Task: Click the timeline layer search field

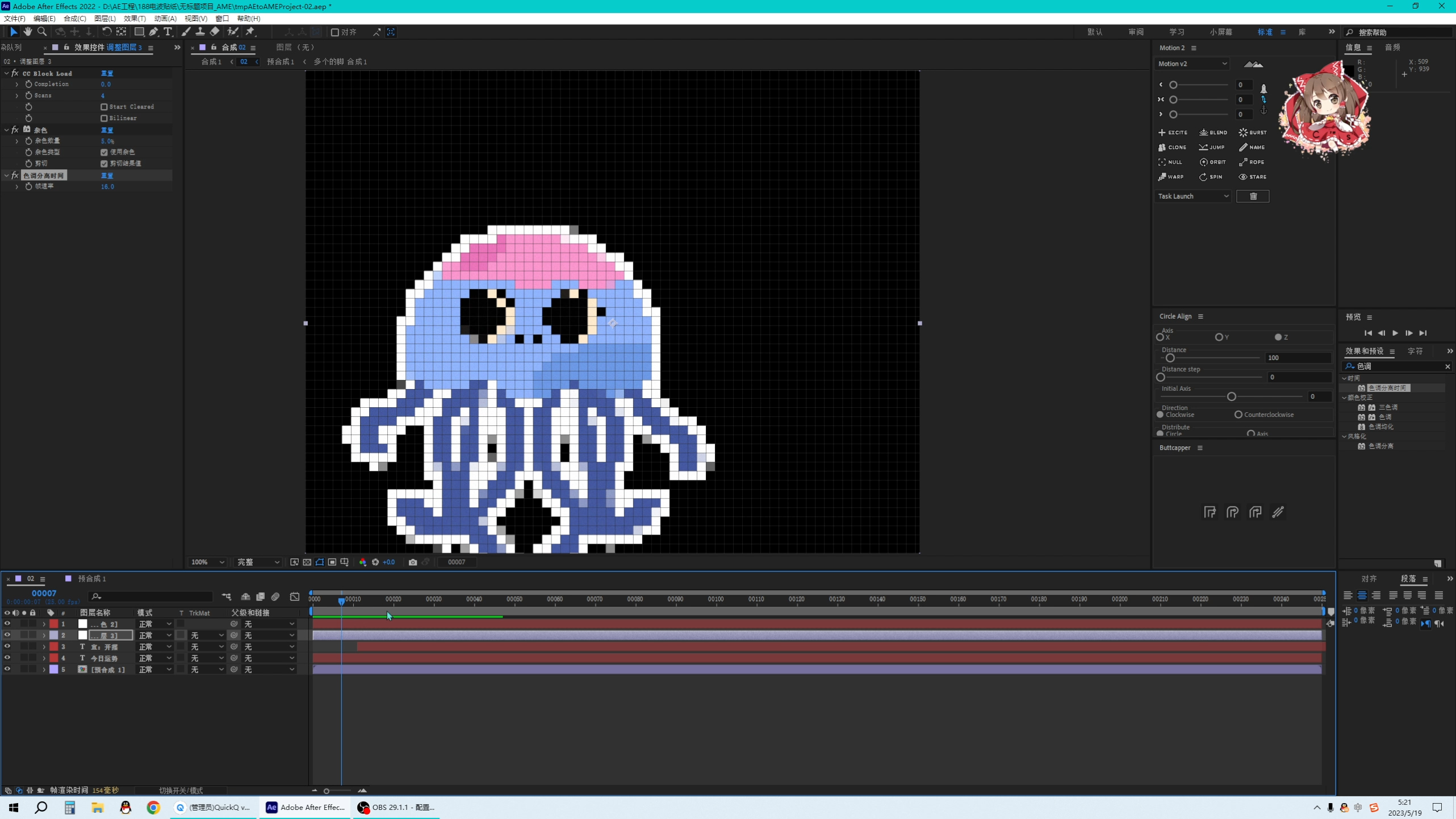Action: click(x=150, y=596)
